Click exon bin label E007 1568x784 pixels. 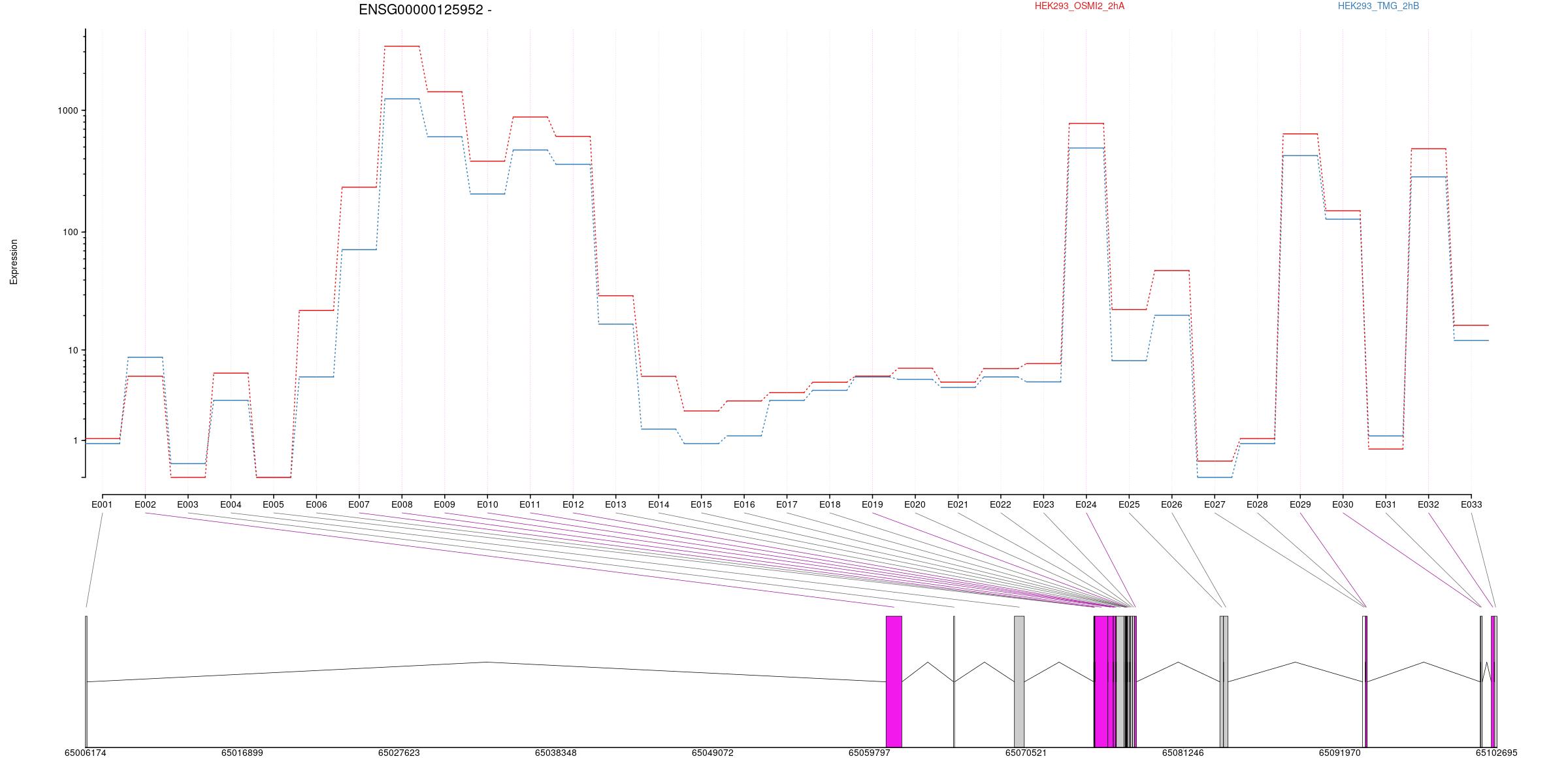[x=359, y=504]
